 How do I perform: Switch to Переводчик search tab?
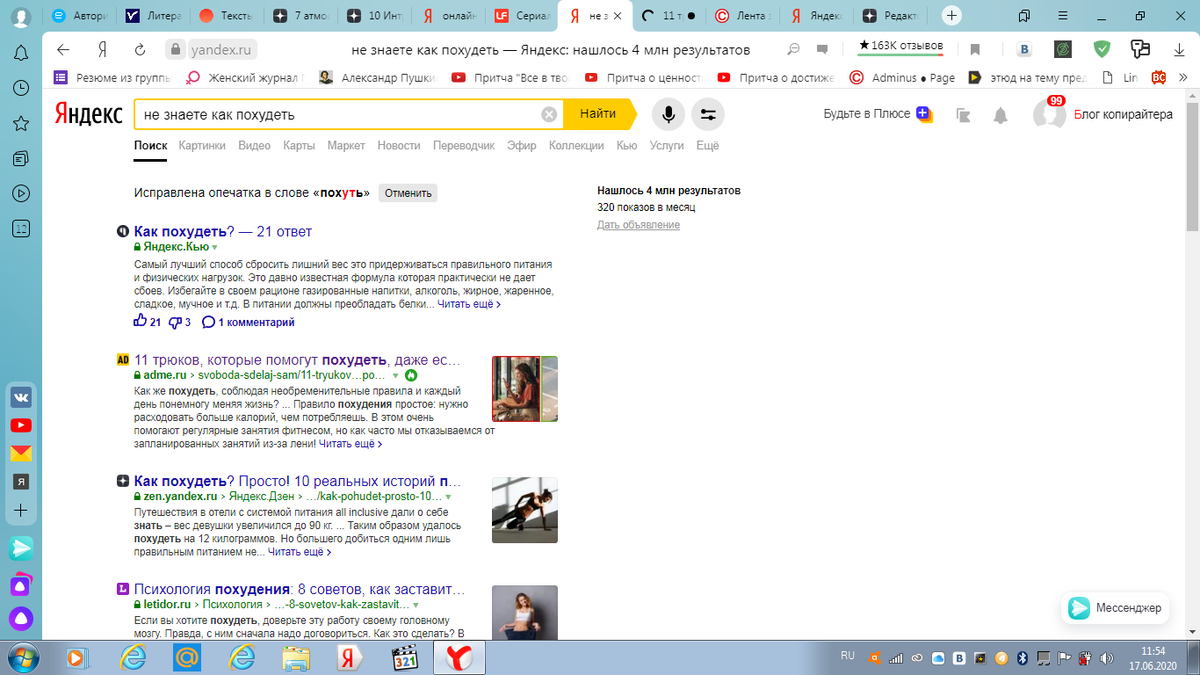coord(464,145)
